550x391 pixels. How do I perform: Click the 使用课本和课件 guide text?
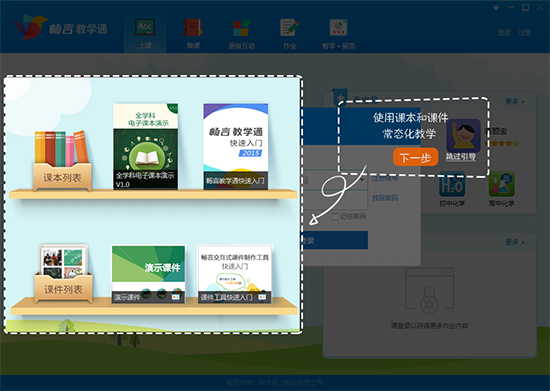[410, 117]
